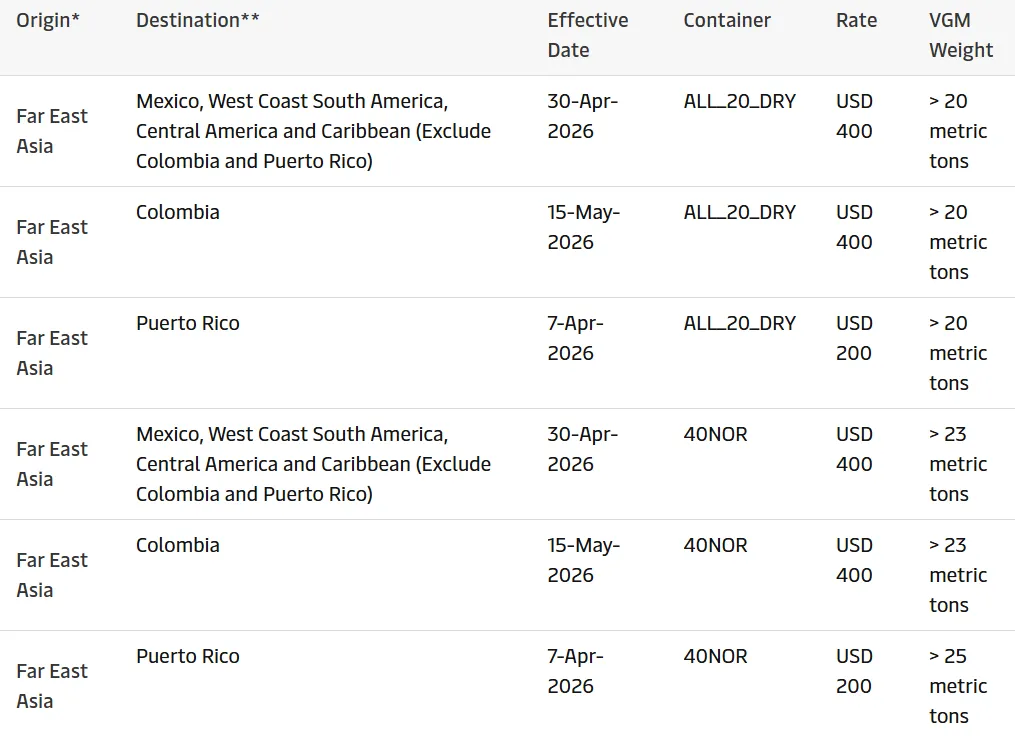Image resolution: width=1015 pixels, height=740 pixels.
Task: Select USD 400 rate in Colombia ALL_20_DRY row
Action: (854, 227)
